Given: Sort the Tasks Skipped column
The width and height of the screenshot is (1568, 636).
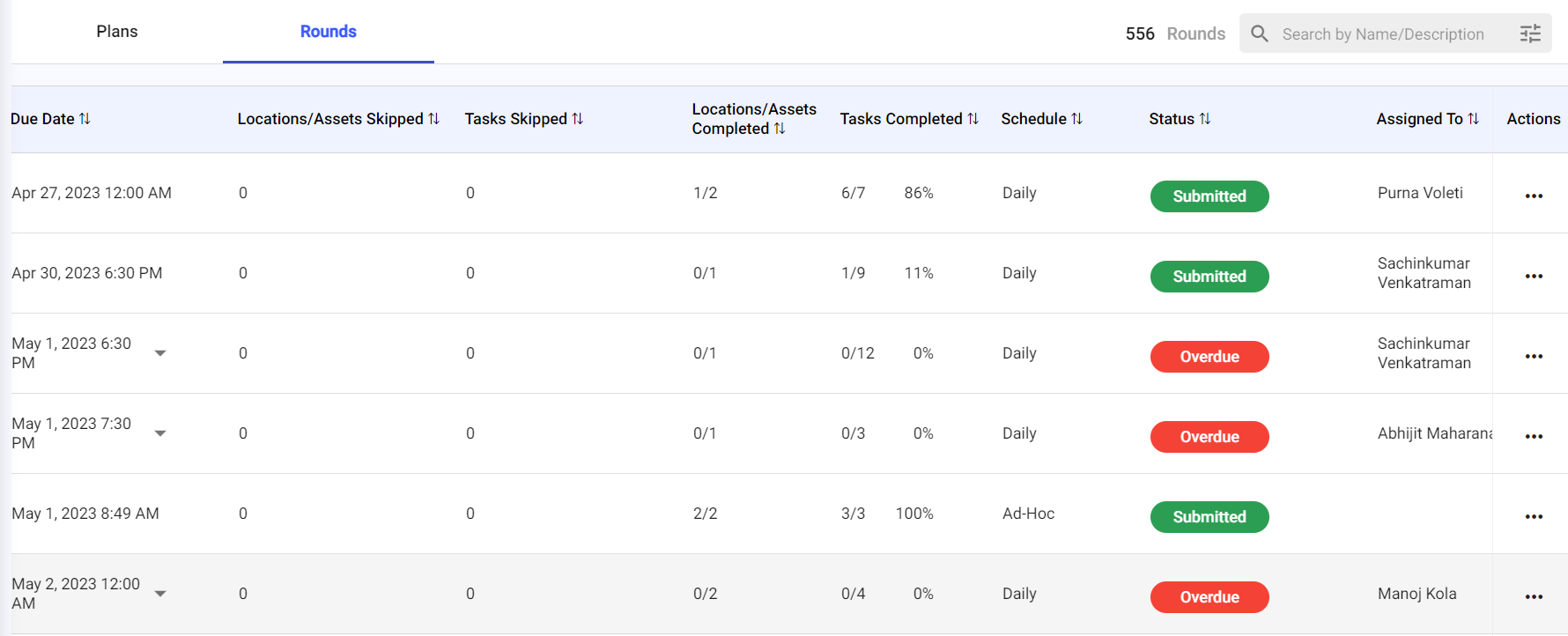Looking at the screenshot, I should (577, 119).
